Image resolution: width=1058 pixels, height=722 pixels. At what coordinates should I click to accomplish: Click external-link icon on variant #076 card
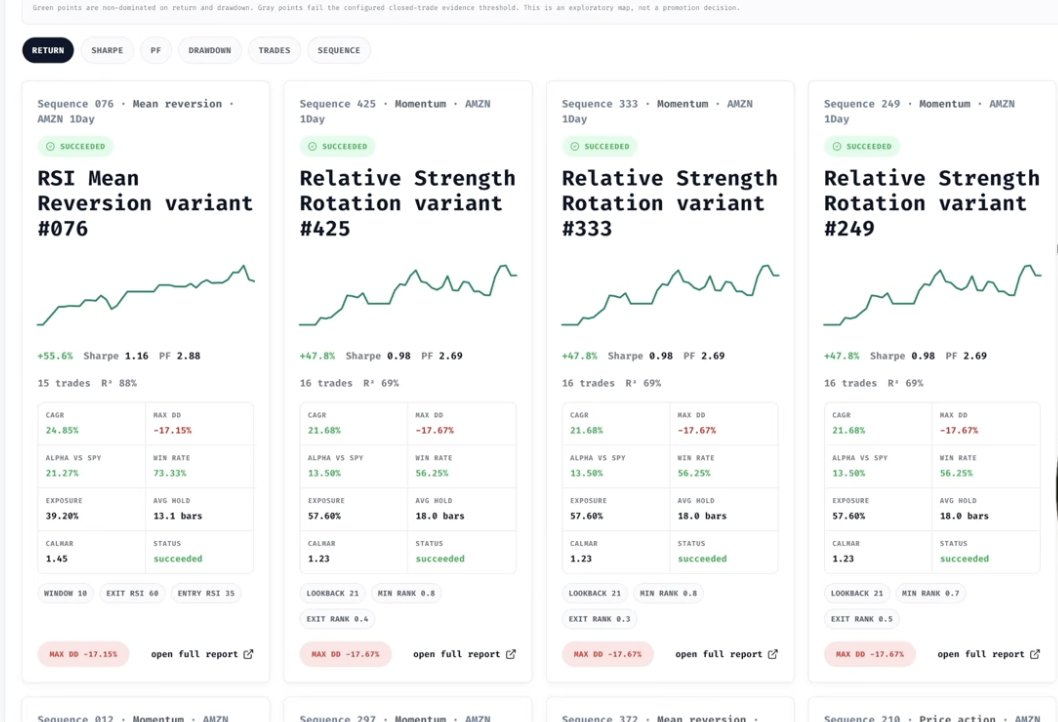pyautogui.click(x=248, y=654)
